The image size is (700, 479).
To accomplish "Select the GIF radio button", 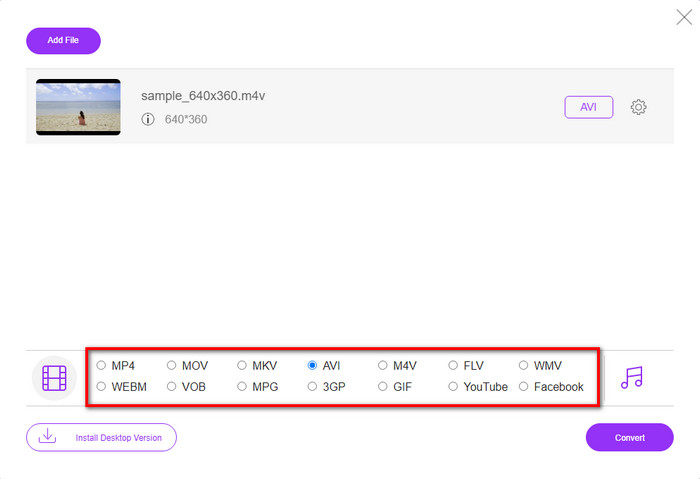I will (383, 386).
